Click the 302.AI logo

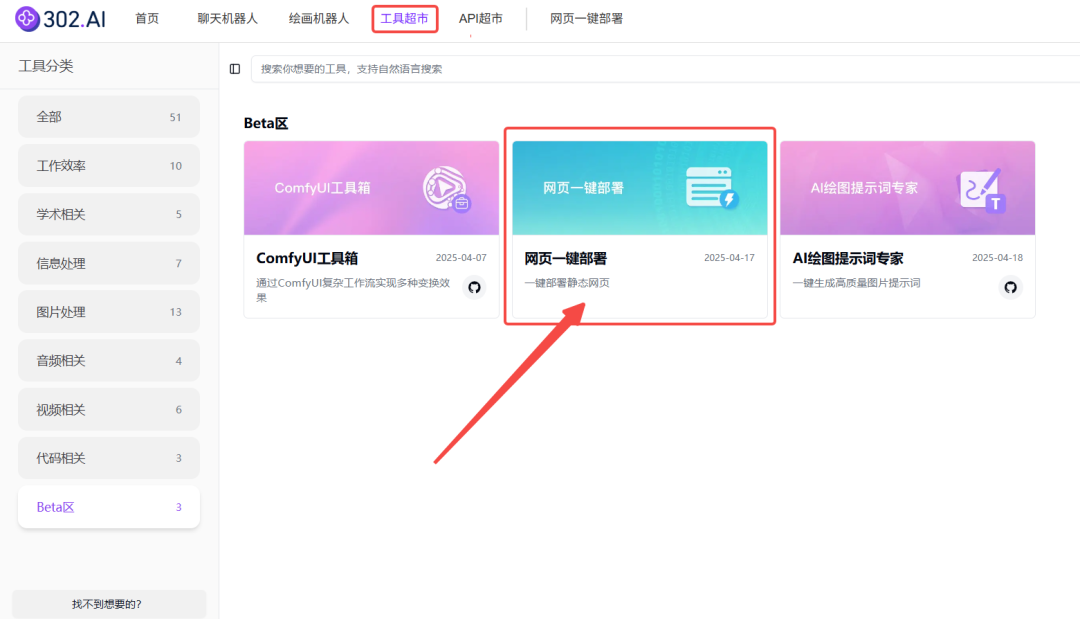[61, 19]
